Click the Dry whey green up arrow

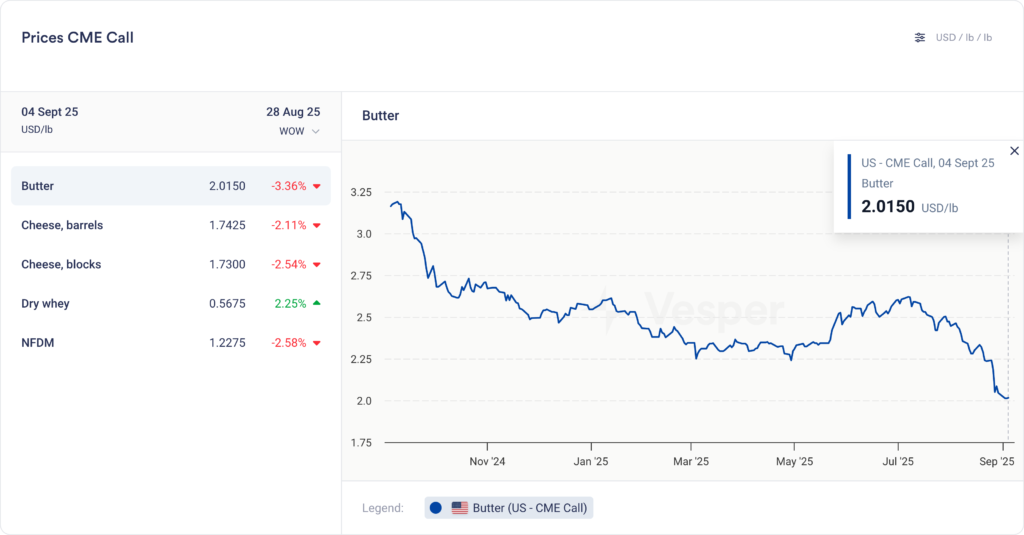(x=316, y=303)
